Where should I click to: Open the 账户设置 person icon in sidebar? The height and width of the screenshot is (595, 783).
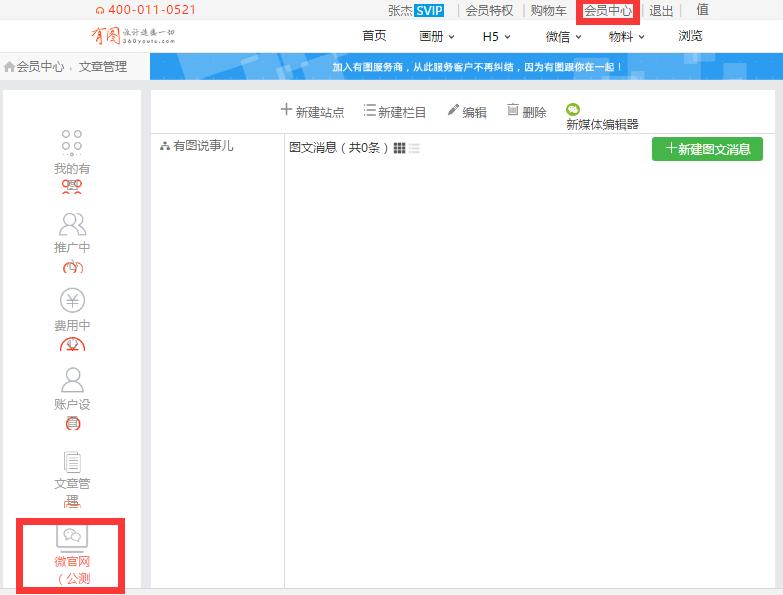(x=72, y=379)
